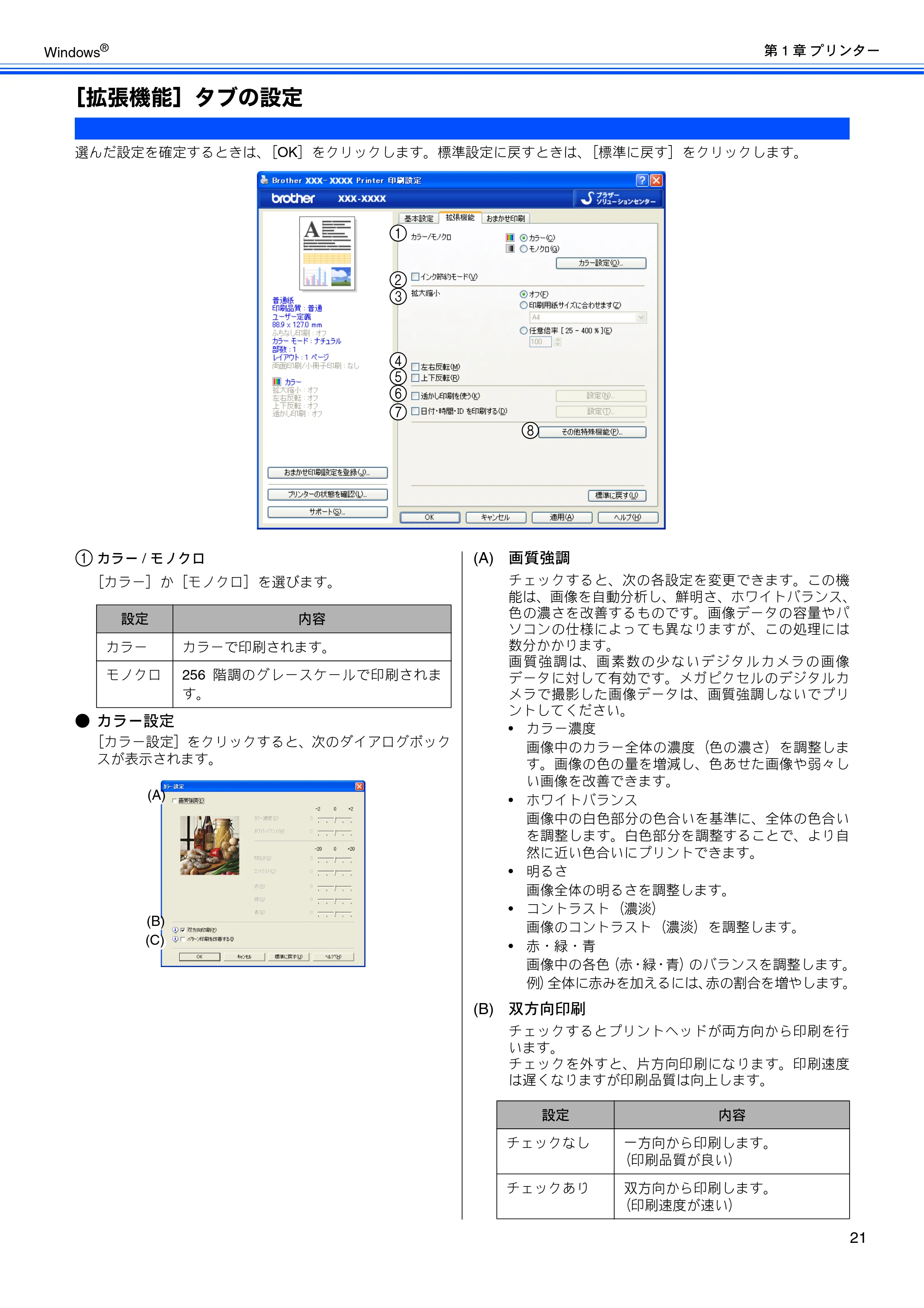
Task: Click OK in the print settings dialog
Action: (x=430, y=517)
